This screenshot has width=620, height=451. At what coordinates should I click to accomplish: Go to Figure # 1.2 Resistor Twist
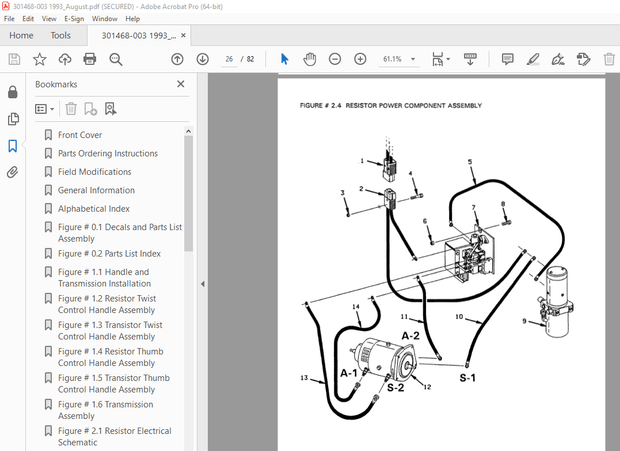107,304
